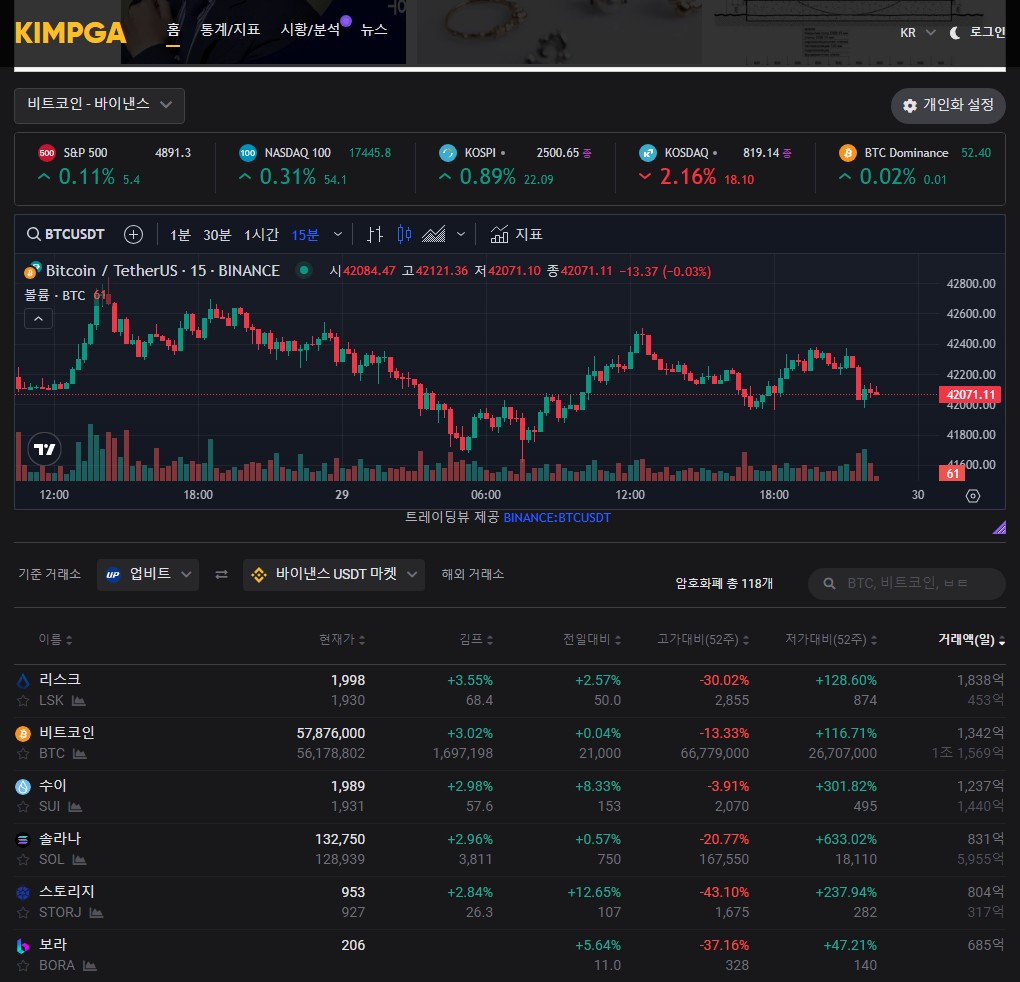Sort by 거래액(일) column
This screenshot has width=1020, height=982.
(971, 639)
